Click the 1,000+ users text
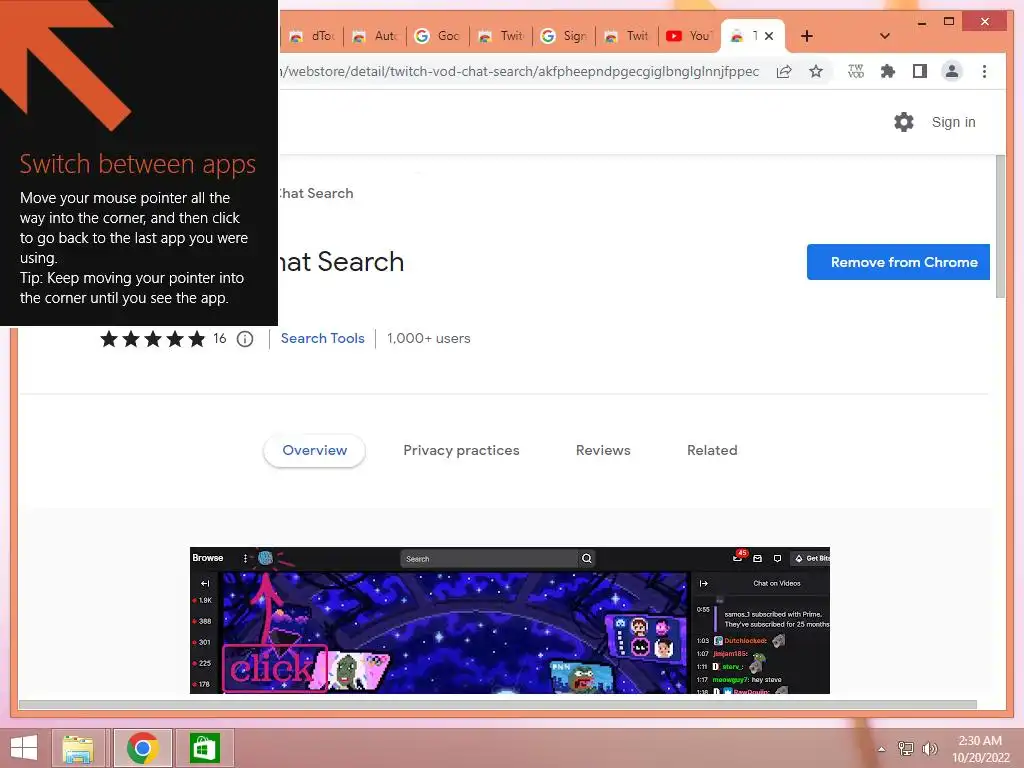The image size is (1024, 768). (428, 338)
